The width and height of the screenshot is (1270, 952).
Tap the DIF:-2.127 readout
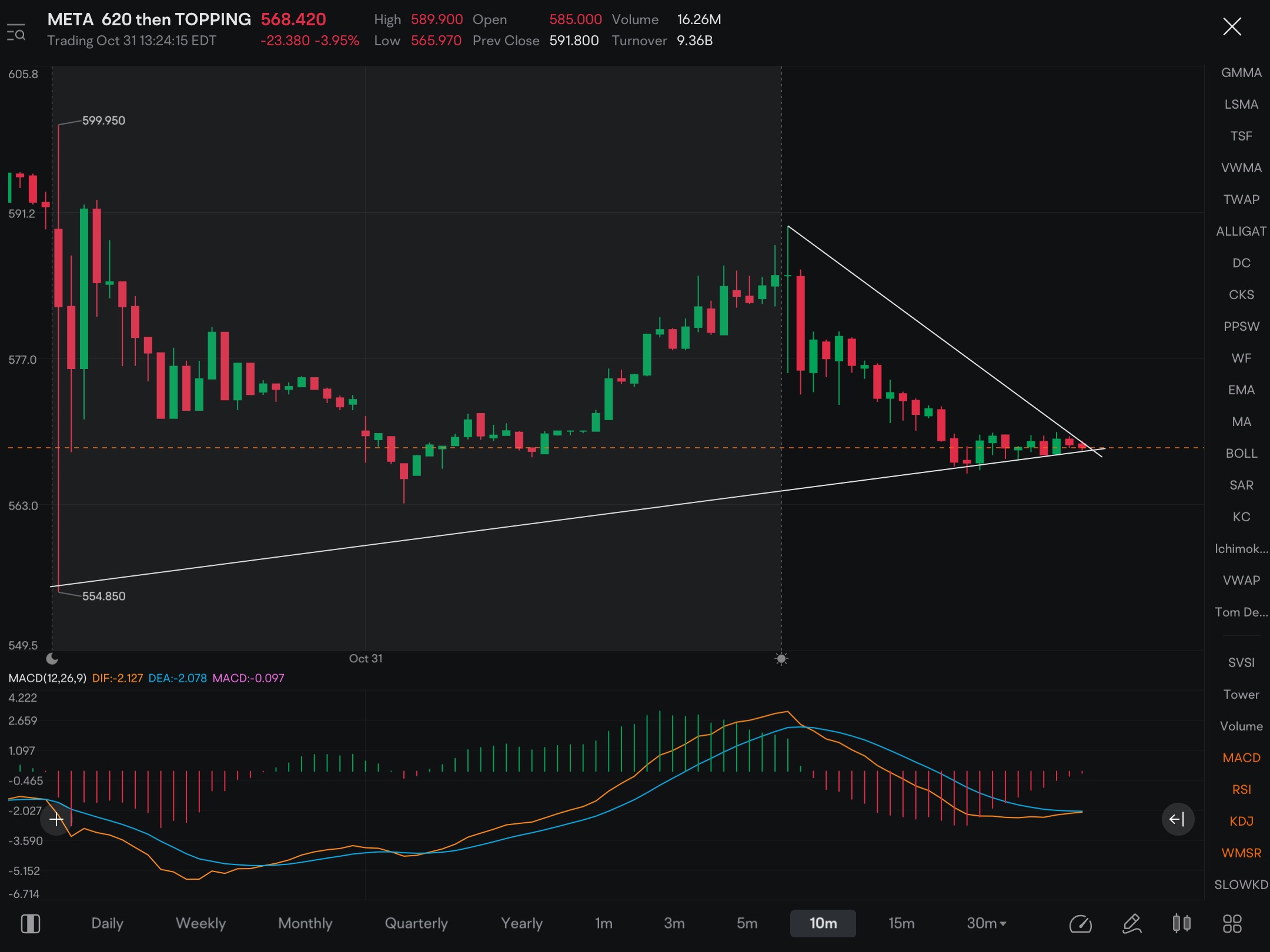[x=118, y=678]
